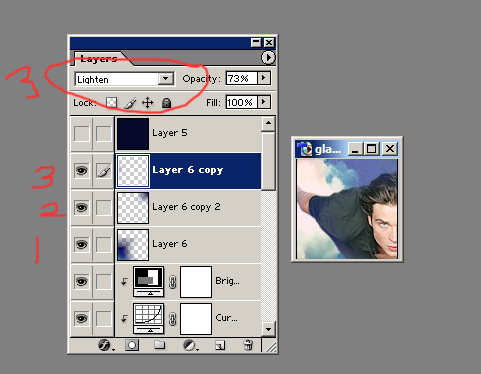Click the palette resize grip corner
This screenshot has width=481, height=374.
(270, 346)
